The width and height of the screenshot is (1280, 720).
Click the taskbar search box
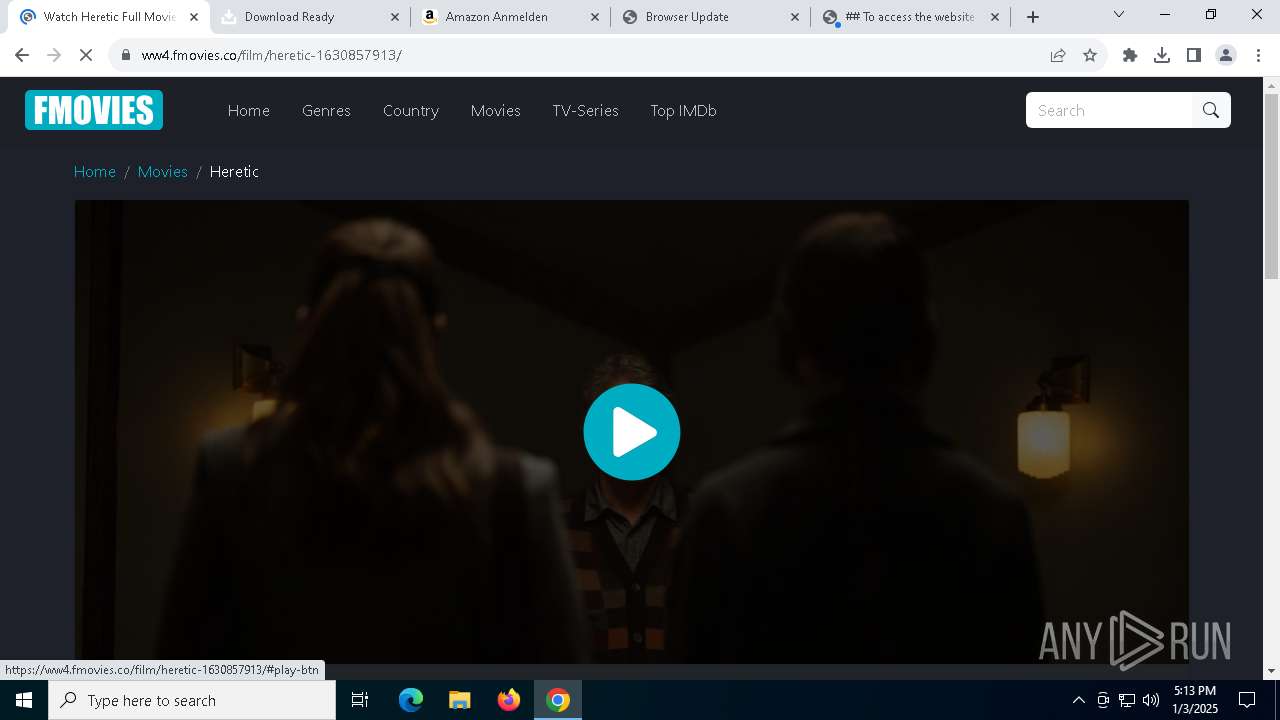192,700
